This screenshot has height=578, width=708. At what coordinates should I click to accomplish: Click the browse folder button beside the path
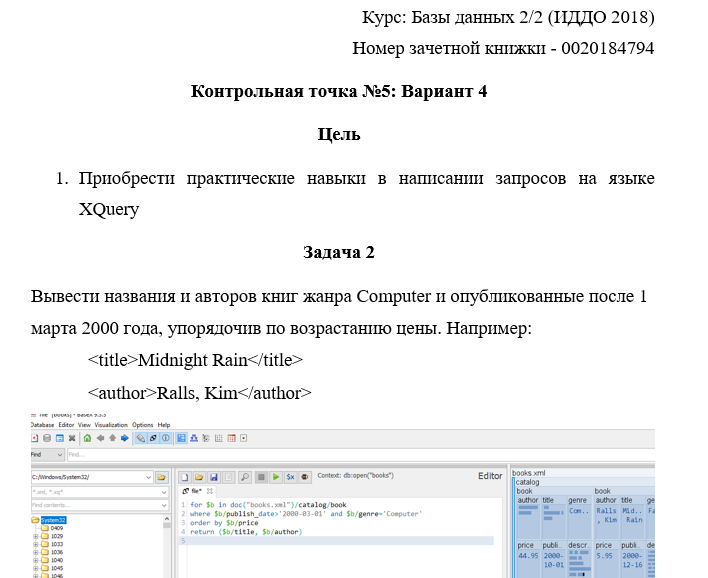pyautogui.click(x=162, y=477)
